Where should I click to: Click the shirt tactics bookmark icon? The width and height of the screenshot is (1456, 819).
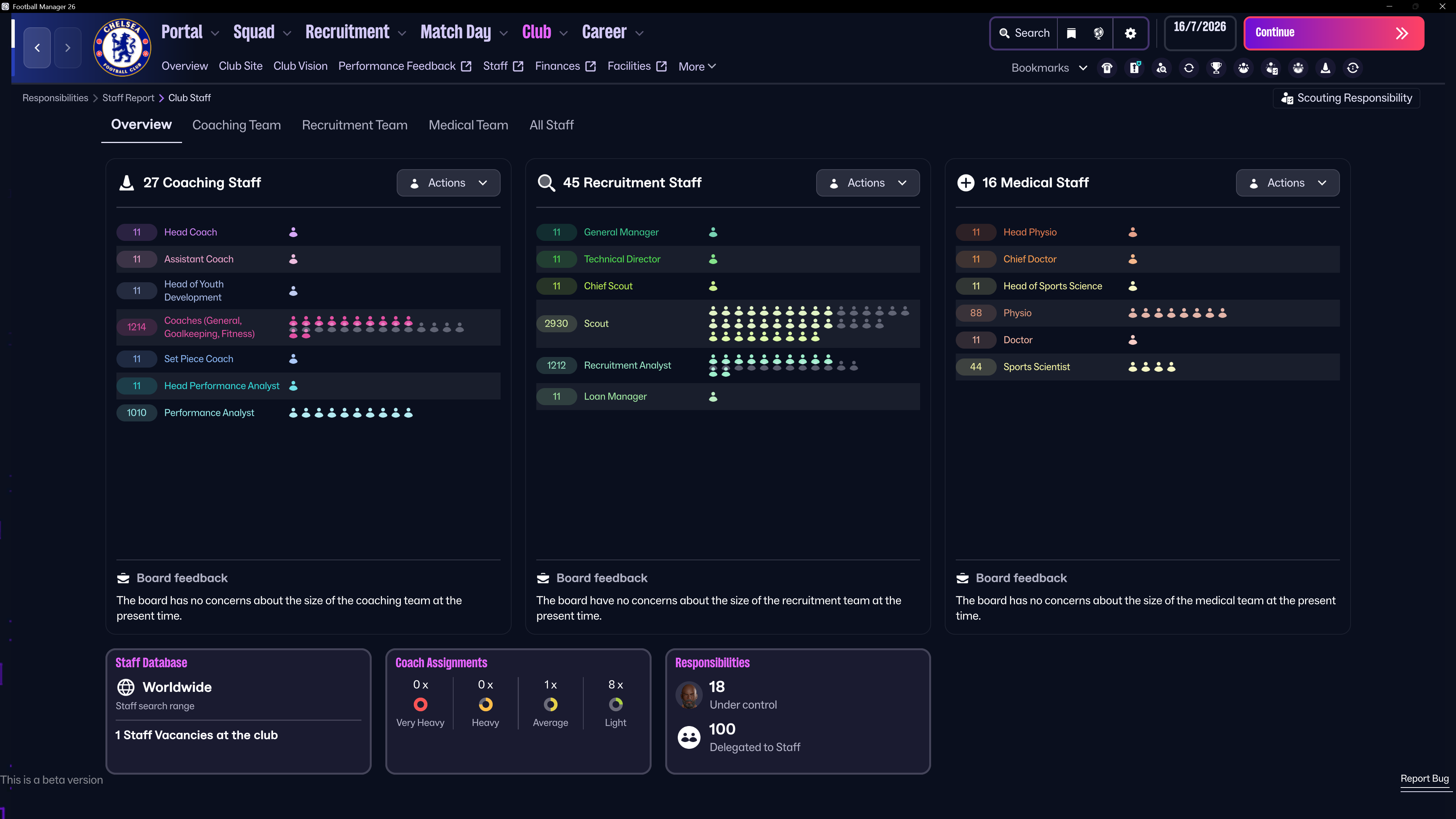(x=1107, y=68)
